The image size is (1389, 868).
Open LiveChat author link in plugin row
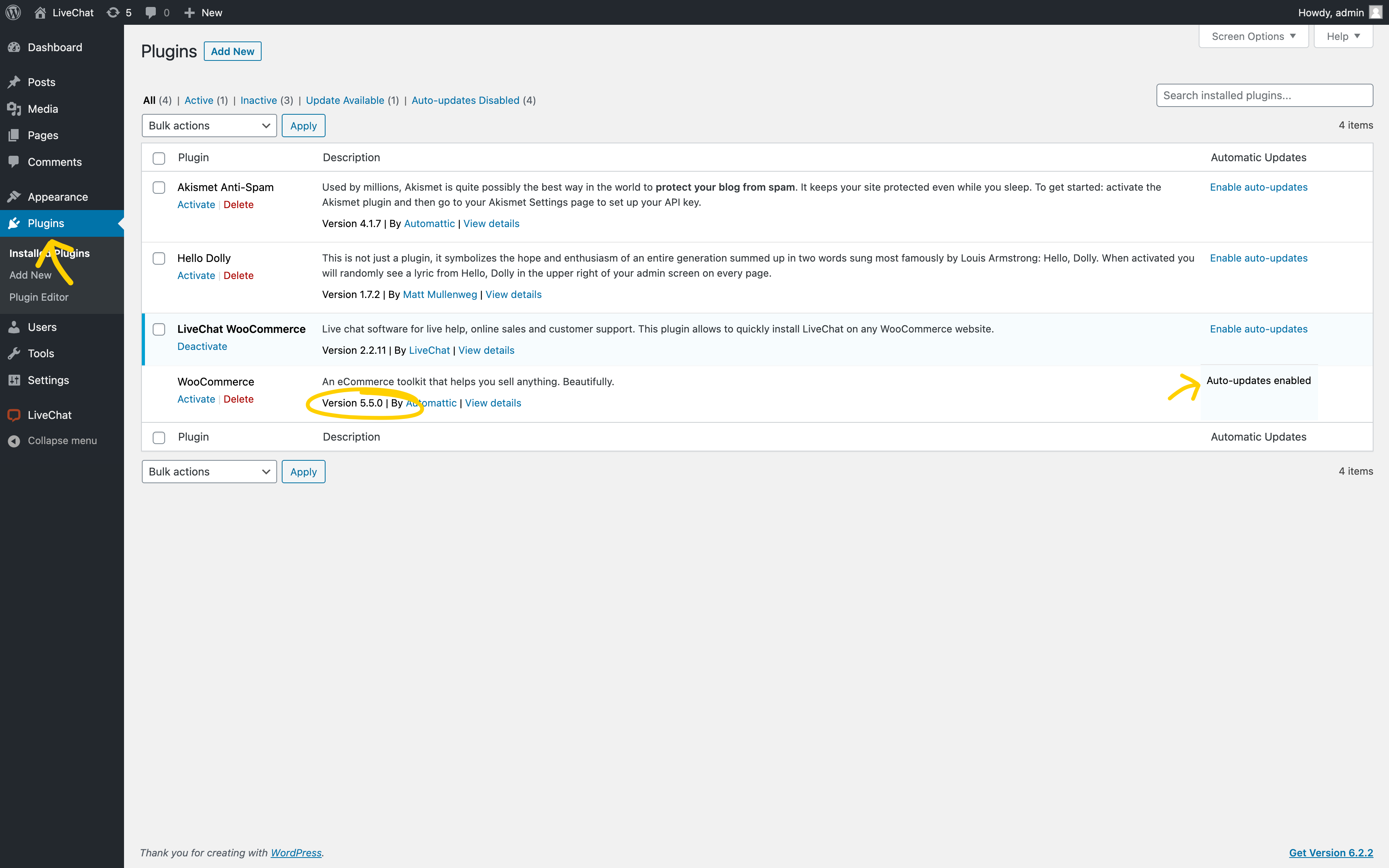point(429,350)
